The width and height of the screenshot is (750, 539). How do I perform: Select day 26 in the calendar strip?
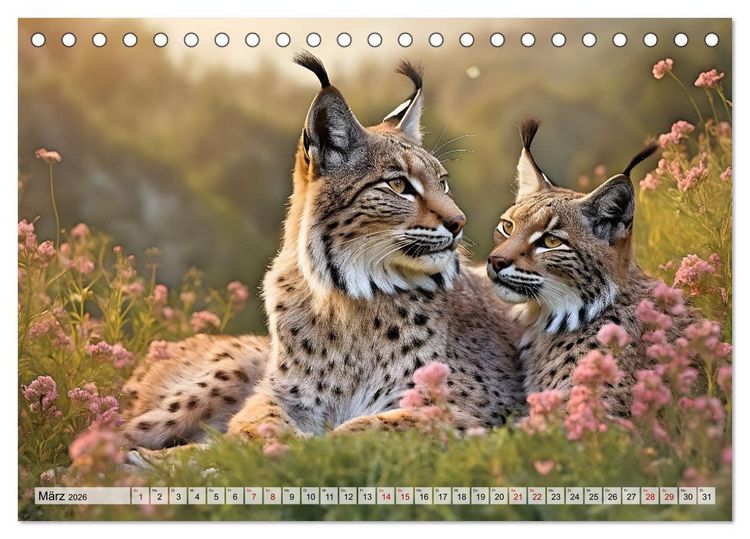(612, 496)
